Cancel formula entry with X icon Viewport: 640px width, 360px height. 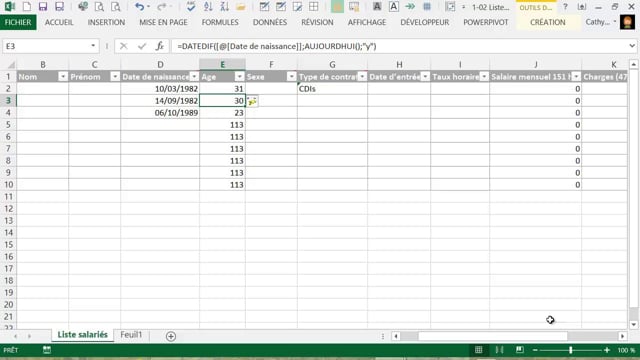coord(123,46)
